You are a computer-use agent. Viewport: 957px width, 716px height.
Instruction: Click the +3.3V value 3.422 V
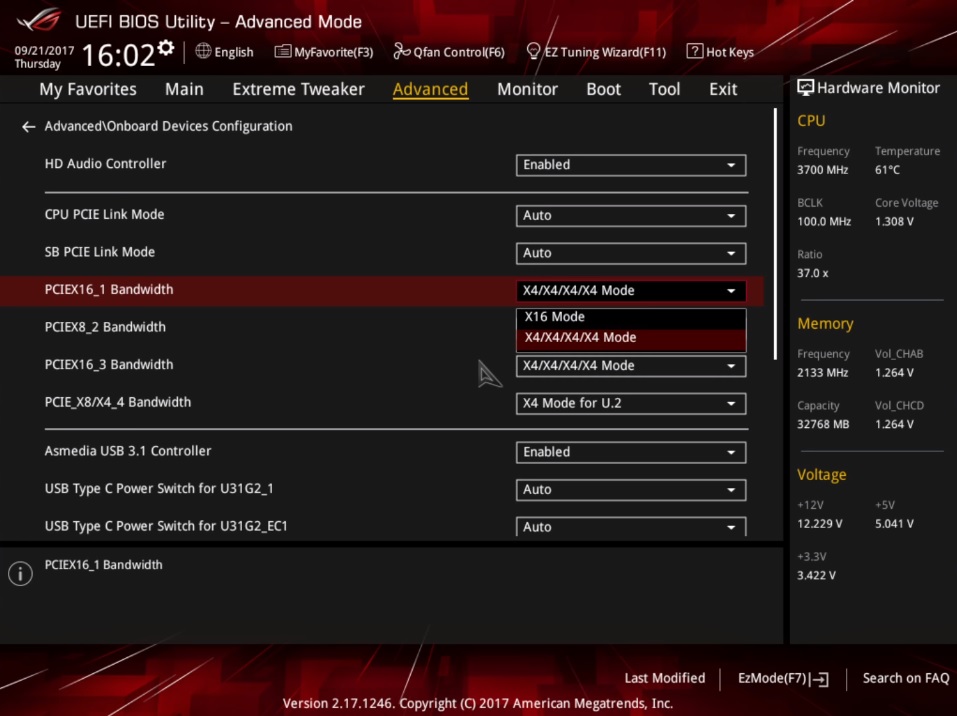click(816, 576)
